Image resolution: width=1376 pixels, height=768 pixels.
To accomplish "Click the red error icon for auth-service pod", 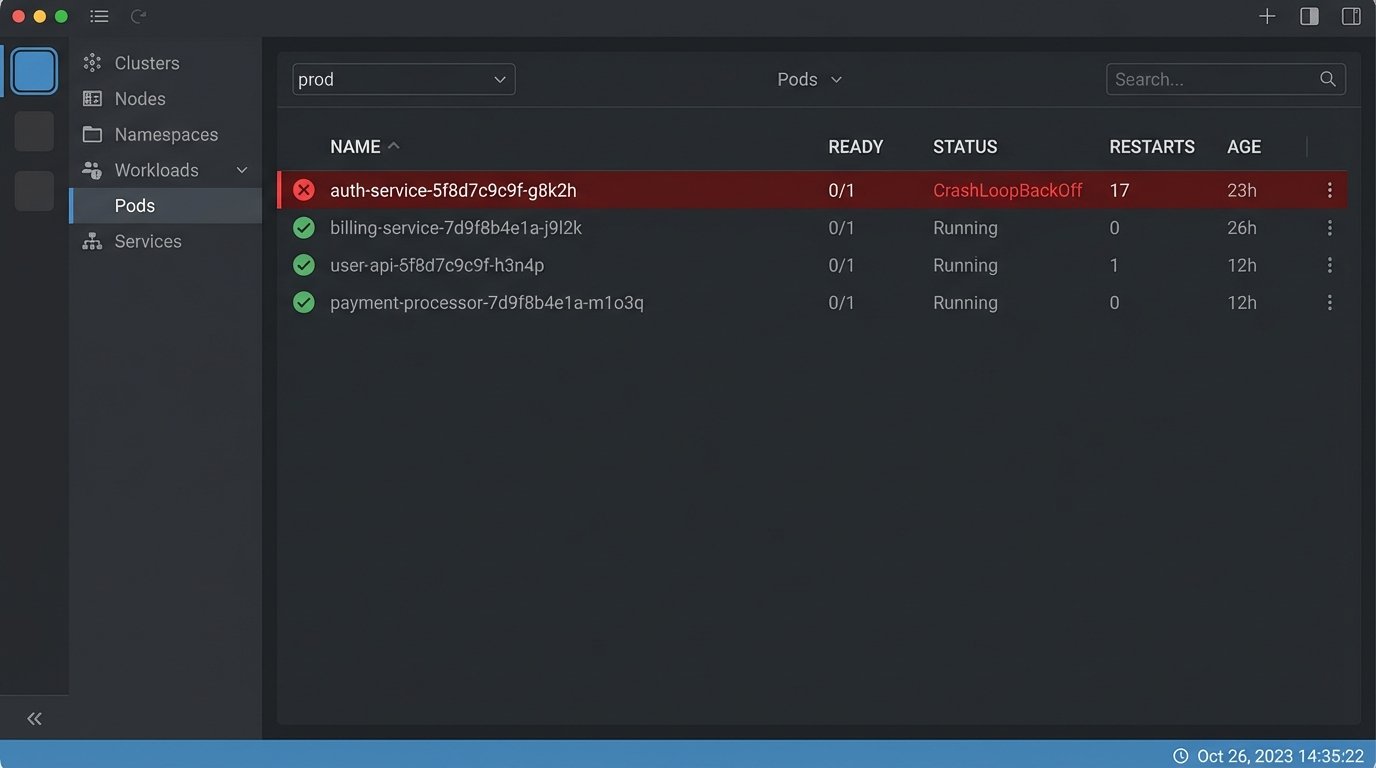I will click(x=304, y=190).
